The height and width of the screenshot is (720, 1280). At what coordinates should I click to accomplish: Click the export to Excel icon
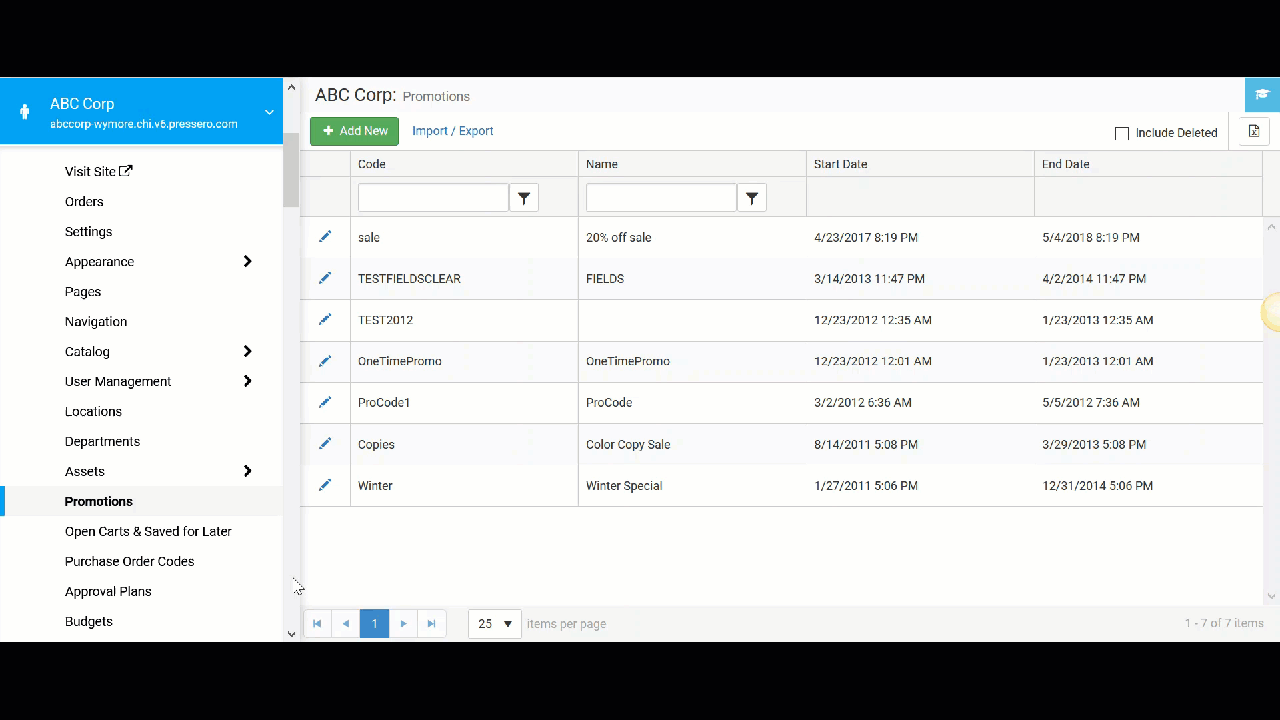pos(1254,132)
